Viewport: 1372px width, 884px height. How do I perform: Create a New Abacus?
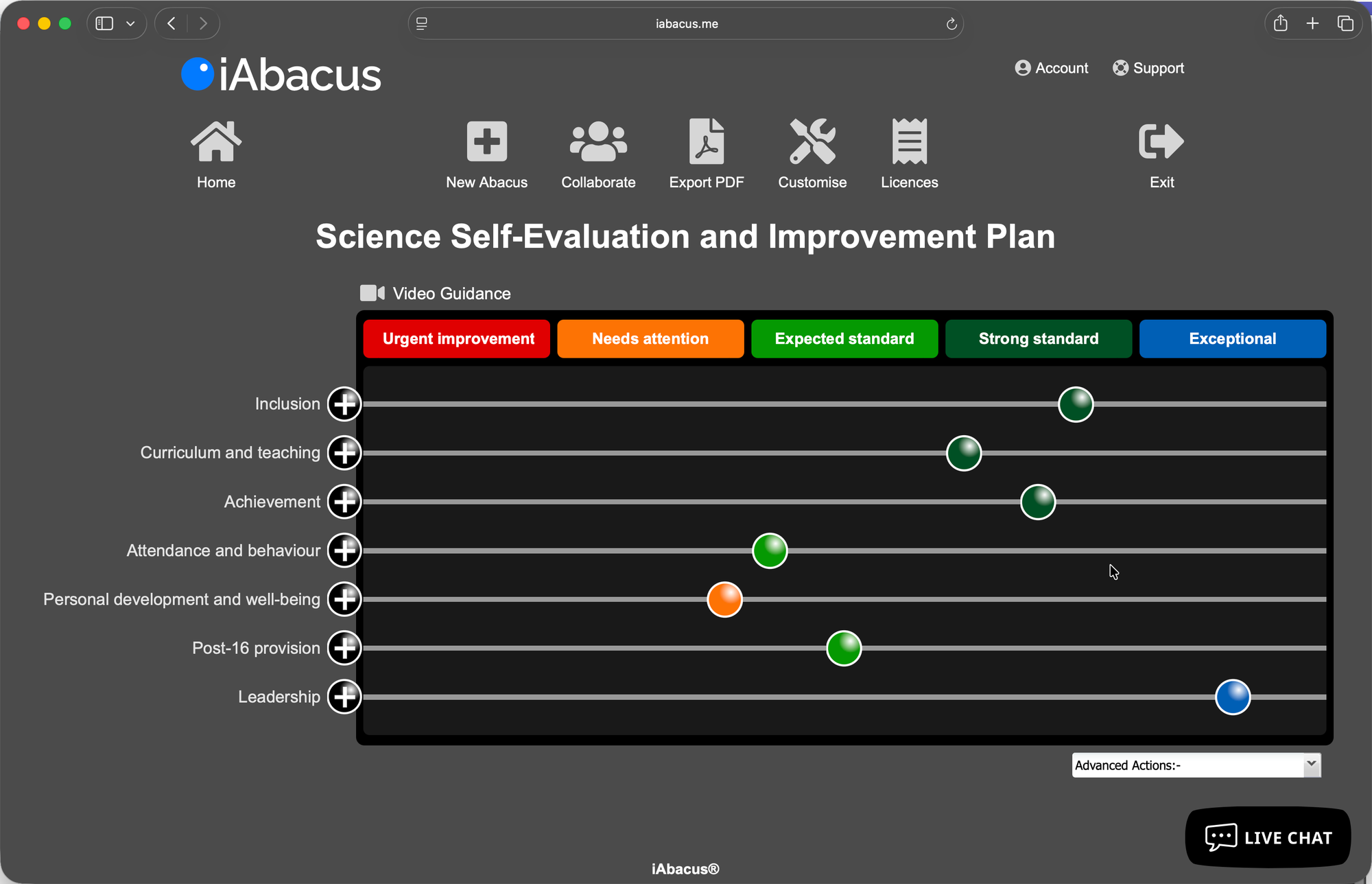coord(486,142)
